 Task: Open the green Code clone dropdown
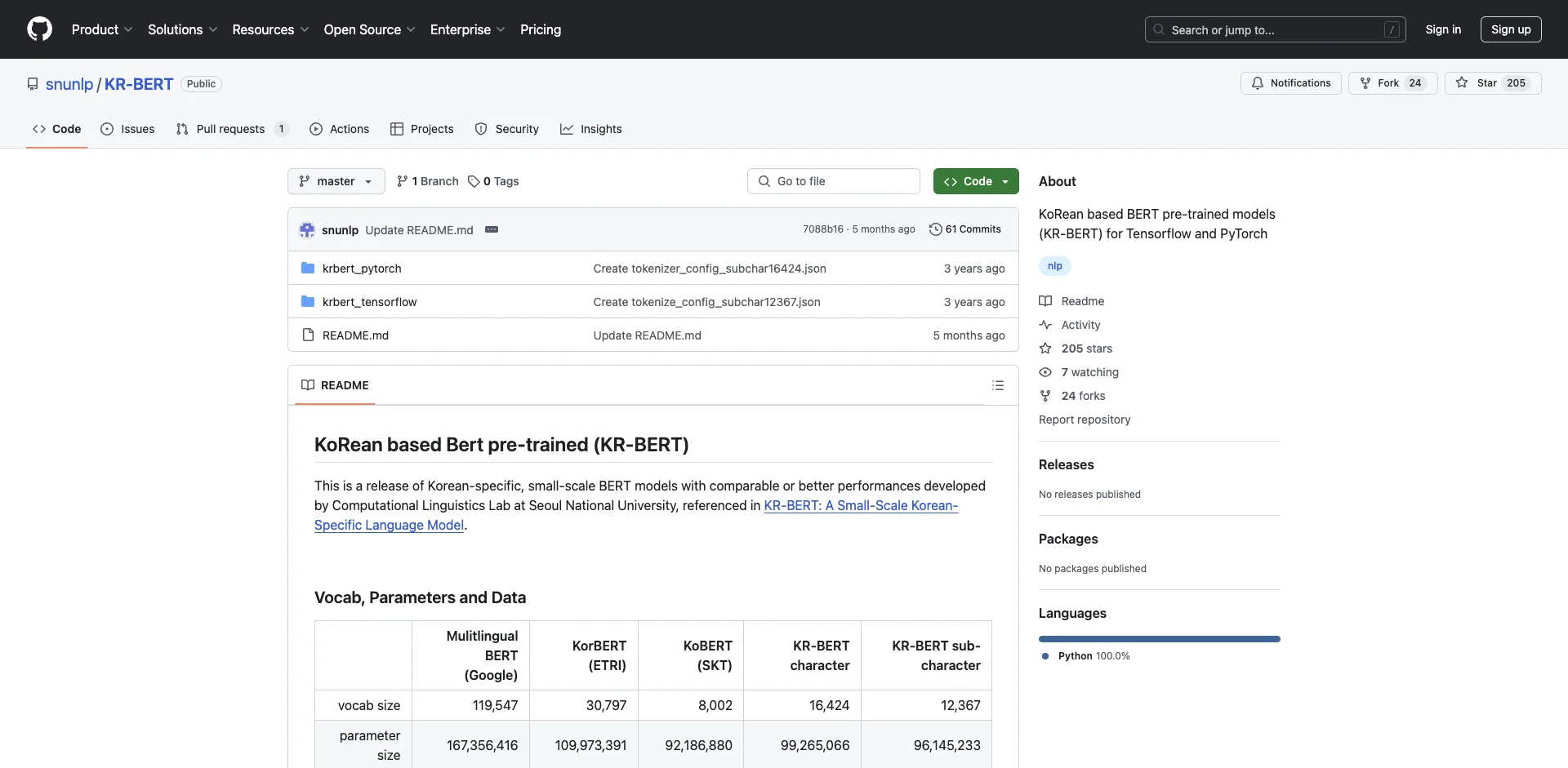(x=976, y=181)
